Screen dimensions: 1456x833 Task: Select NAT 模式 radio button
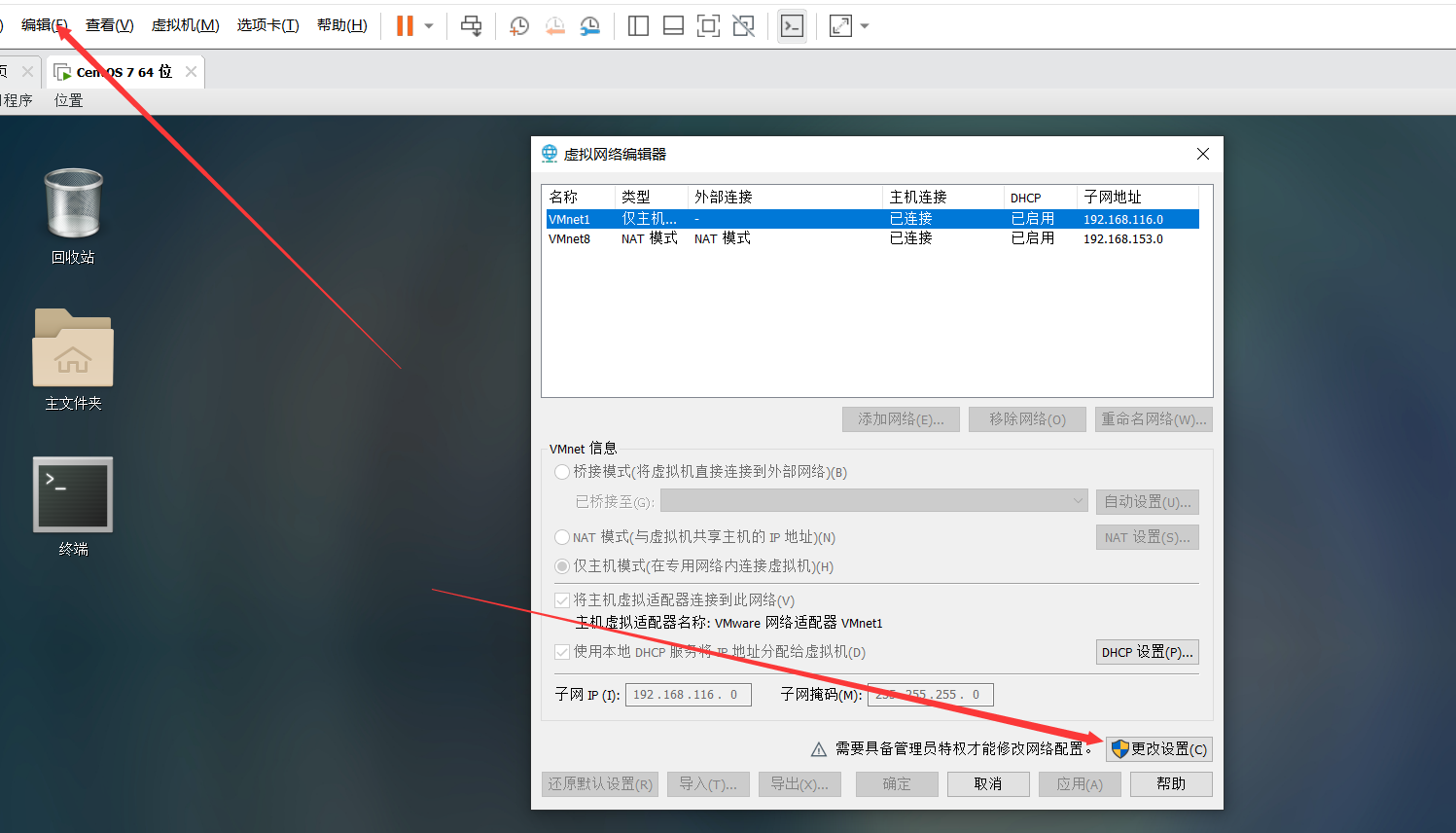(x=562, y=537)
